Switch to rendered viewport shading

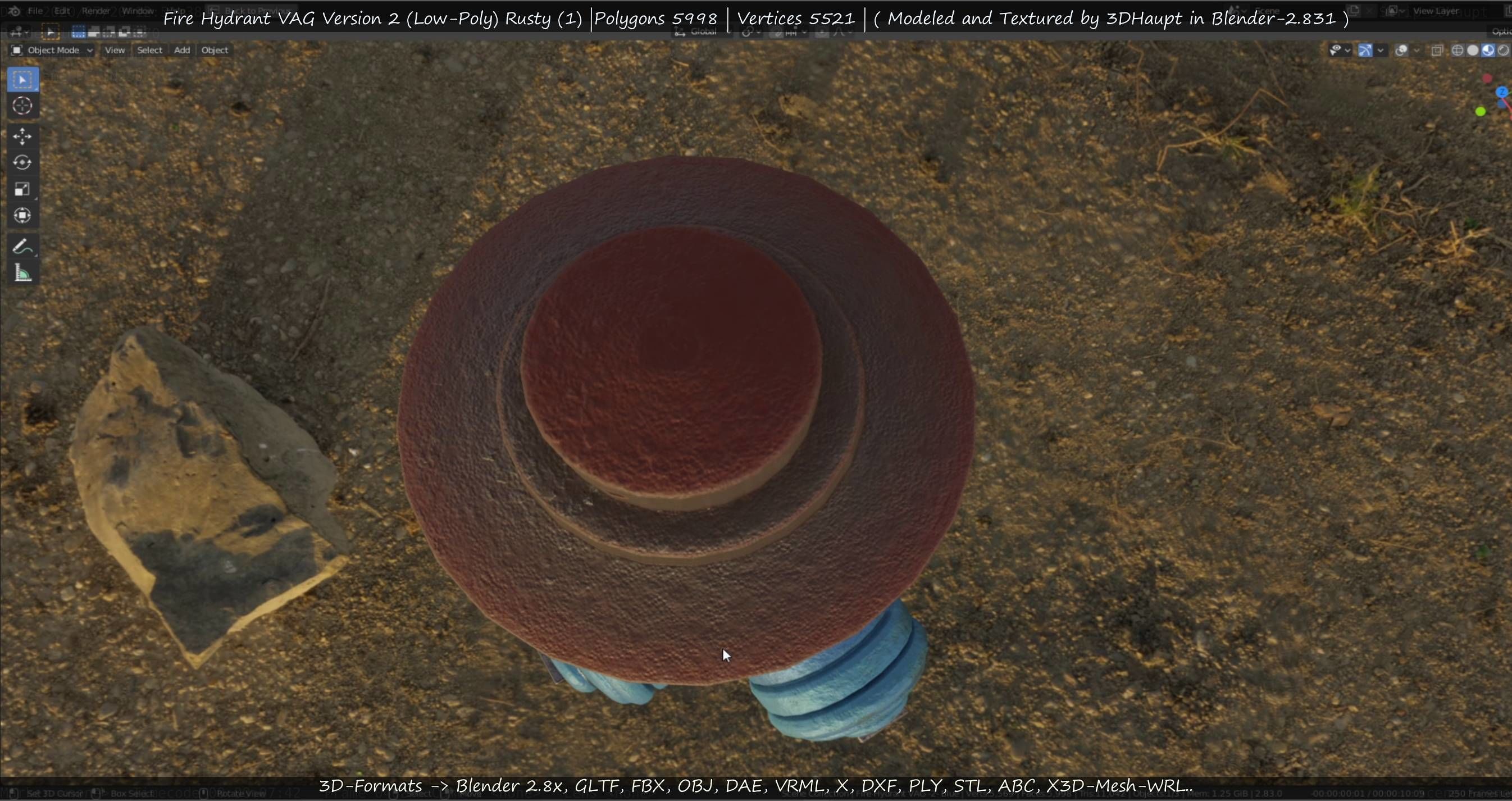(1503, 51)
